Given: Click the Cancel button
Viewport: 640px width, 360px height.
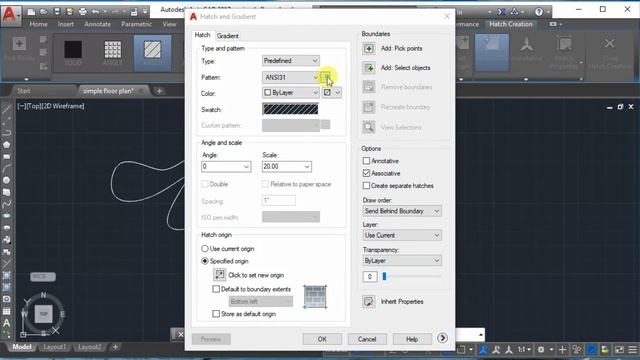Looking at the screenshot, I should (x=367, y=339).
